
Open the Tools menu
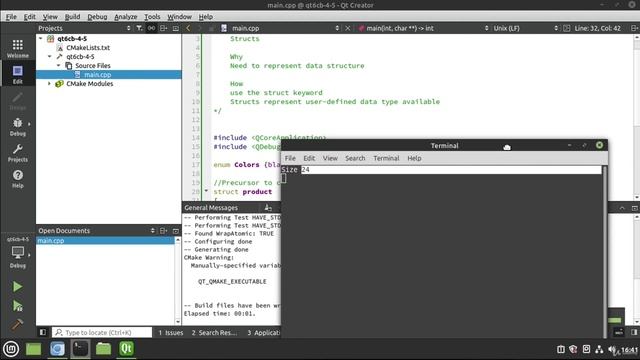(x=152, y=17)
